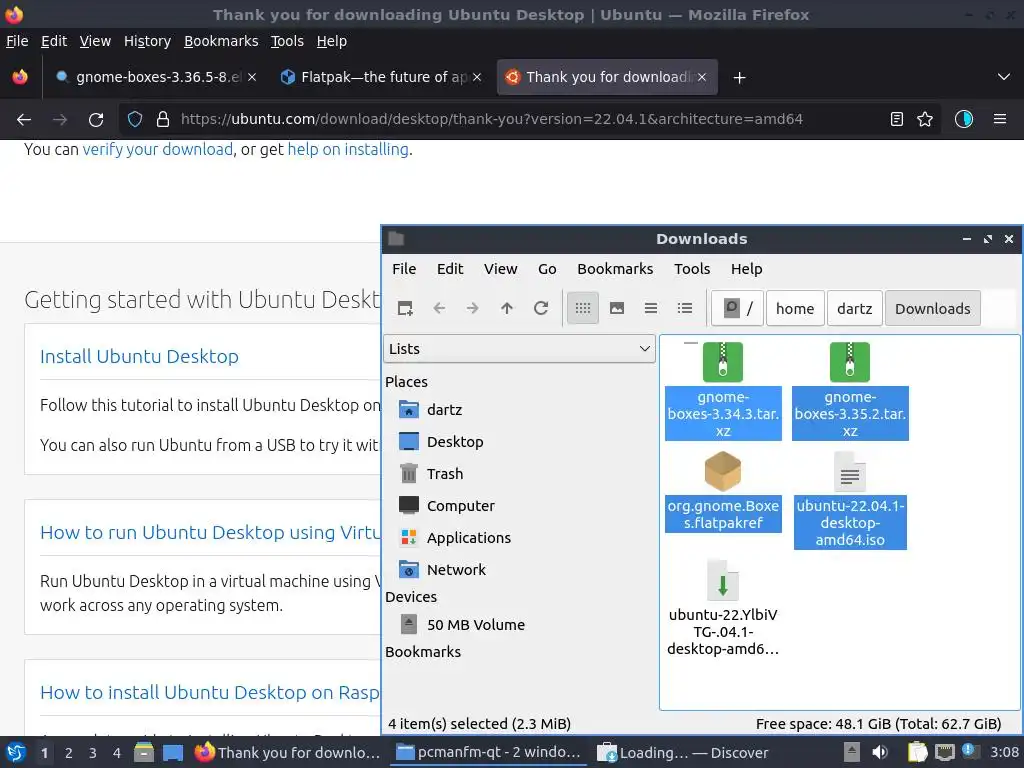
Task: Follow the verify your download link
Action: [157, 150]
